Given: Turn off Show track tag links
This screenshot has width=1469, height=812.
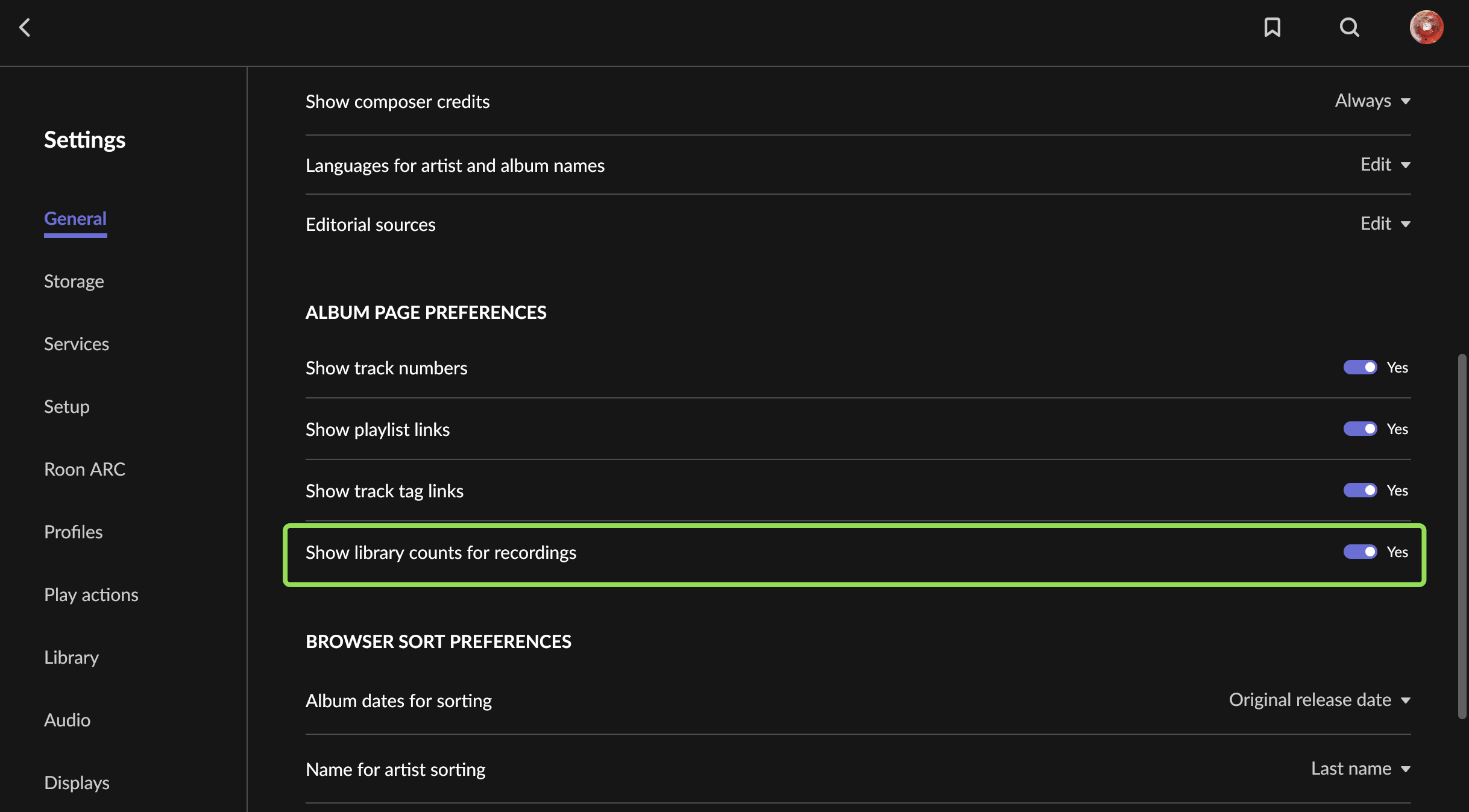Looking at the screenshot, I should coord(1360,491).
